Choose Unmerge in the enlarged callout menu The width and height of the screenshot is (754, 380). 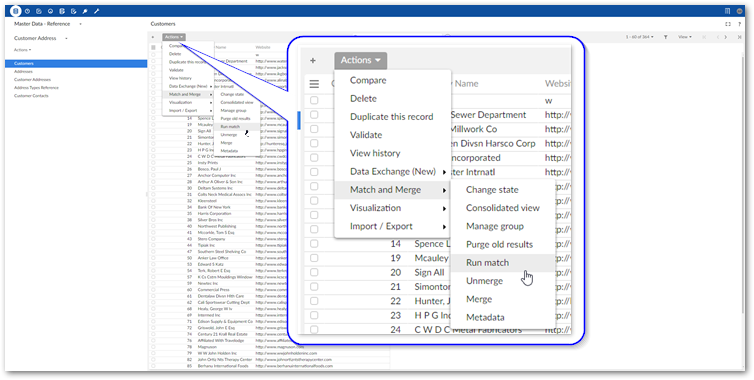click(x=503, y=281)
